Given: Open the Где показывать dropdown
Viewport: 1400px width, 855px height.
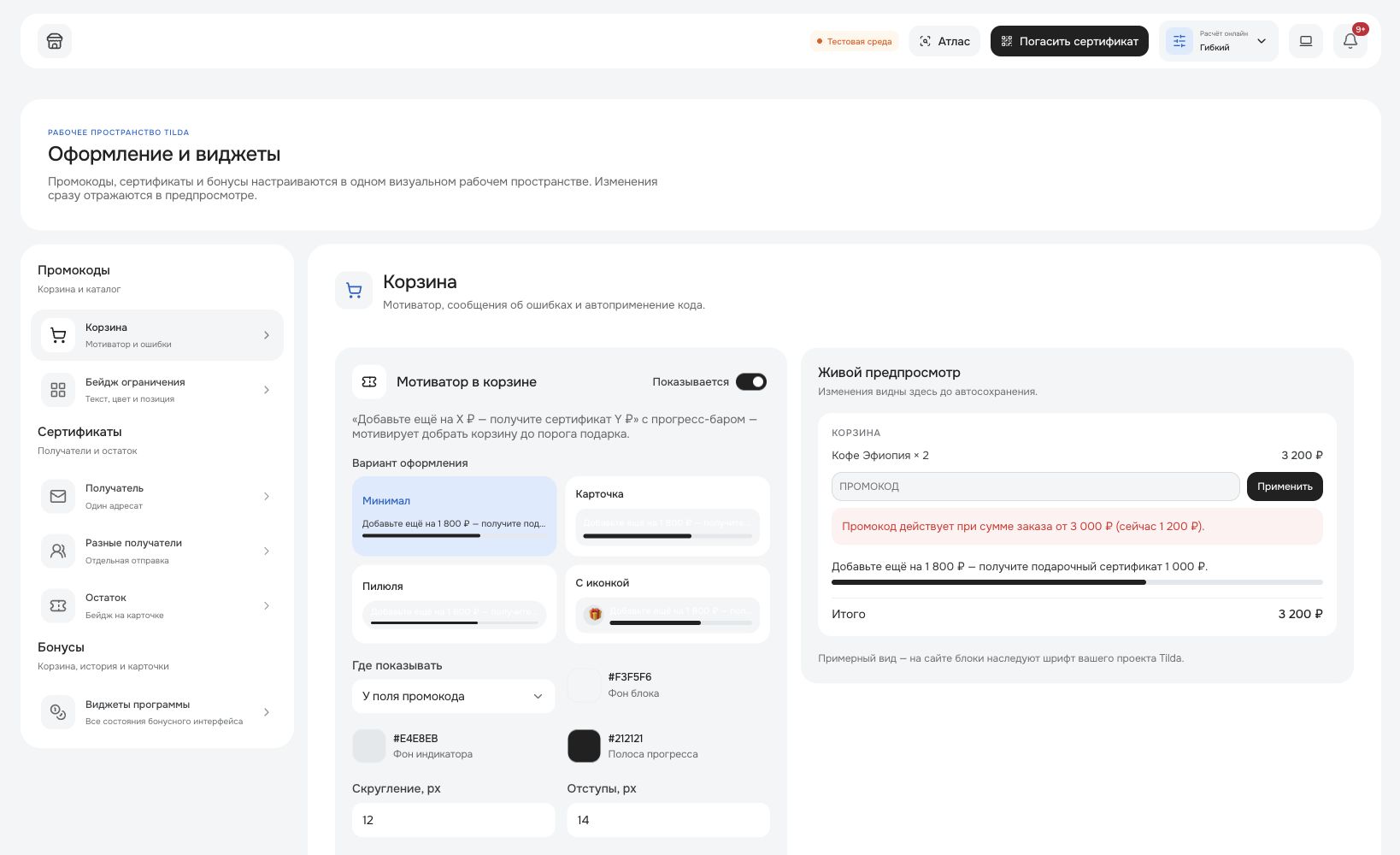Looking at the screenshot, I should click(454, 696).
